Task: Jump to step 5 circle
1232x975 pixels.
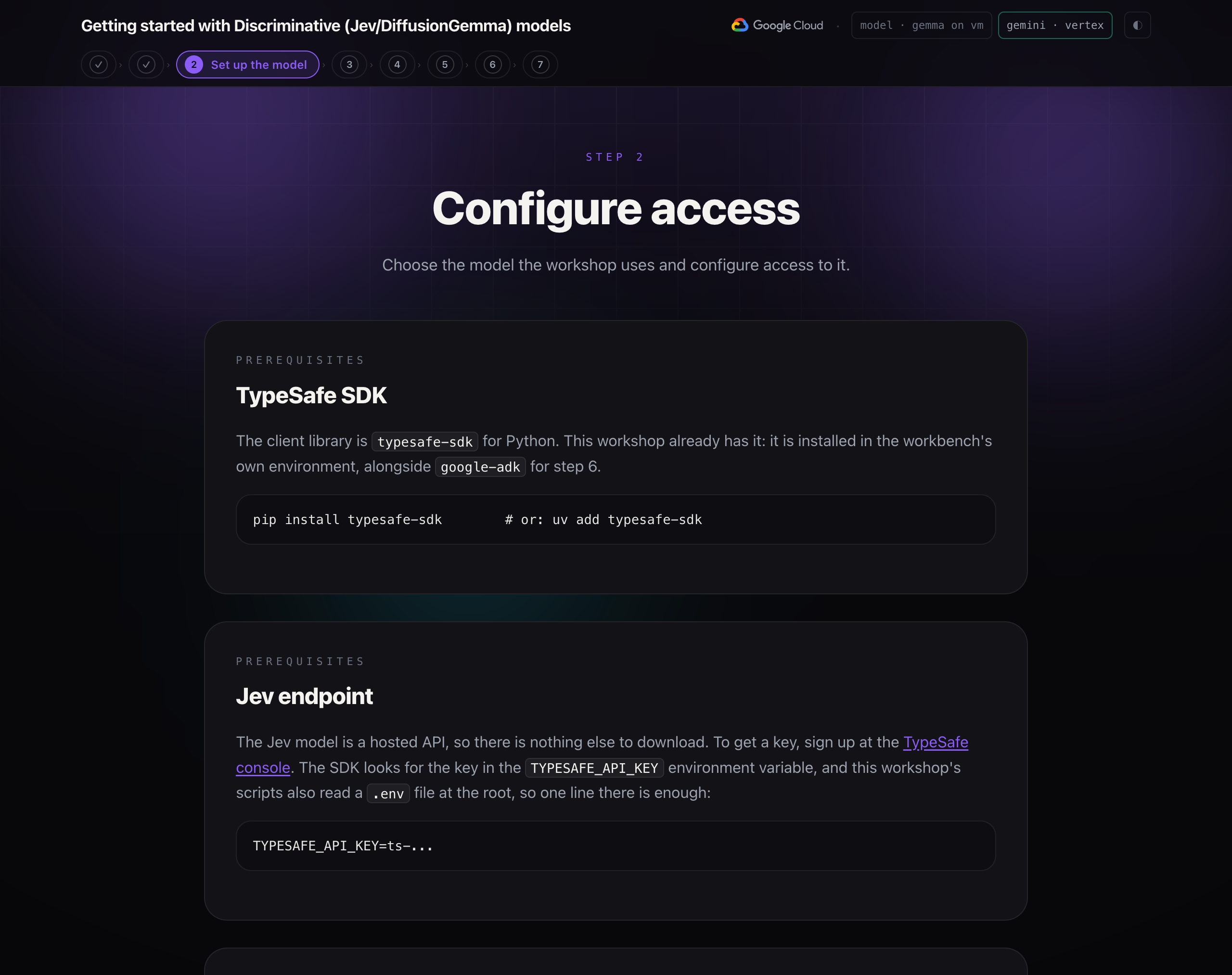Action: click(445, 64)
